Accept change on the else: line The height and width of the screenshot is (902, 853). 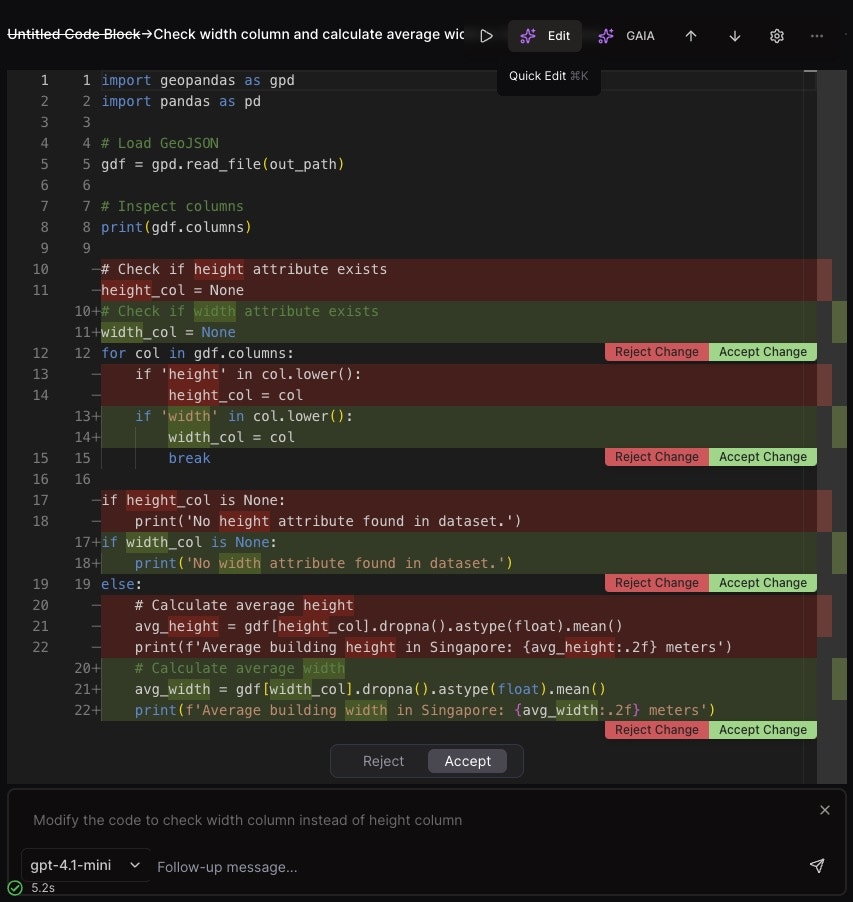(763, 583)
